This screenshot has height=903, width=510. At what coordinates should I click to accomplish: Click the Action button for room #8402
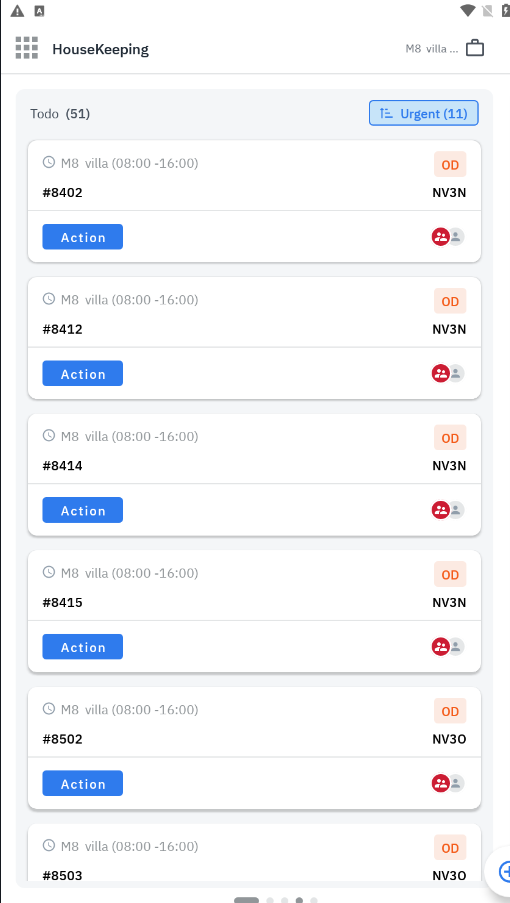(82, 237)
